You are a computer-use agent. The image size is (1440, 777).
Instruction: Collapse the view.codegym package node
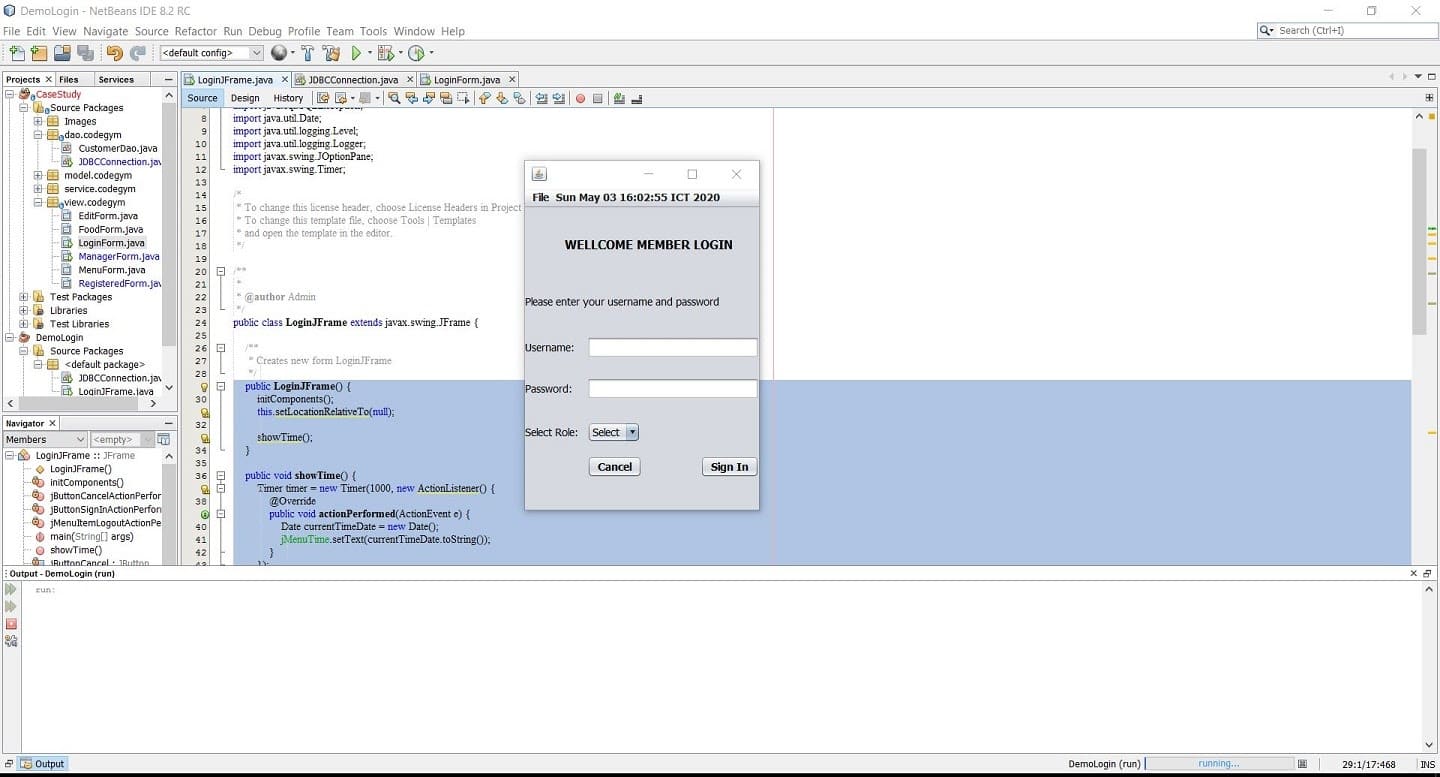[x=38, y=202]
